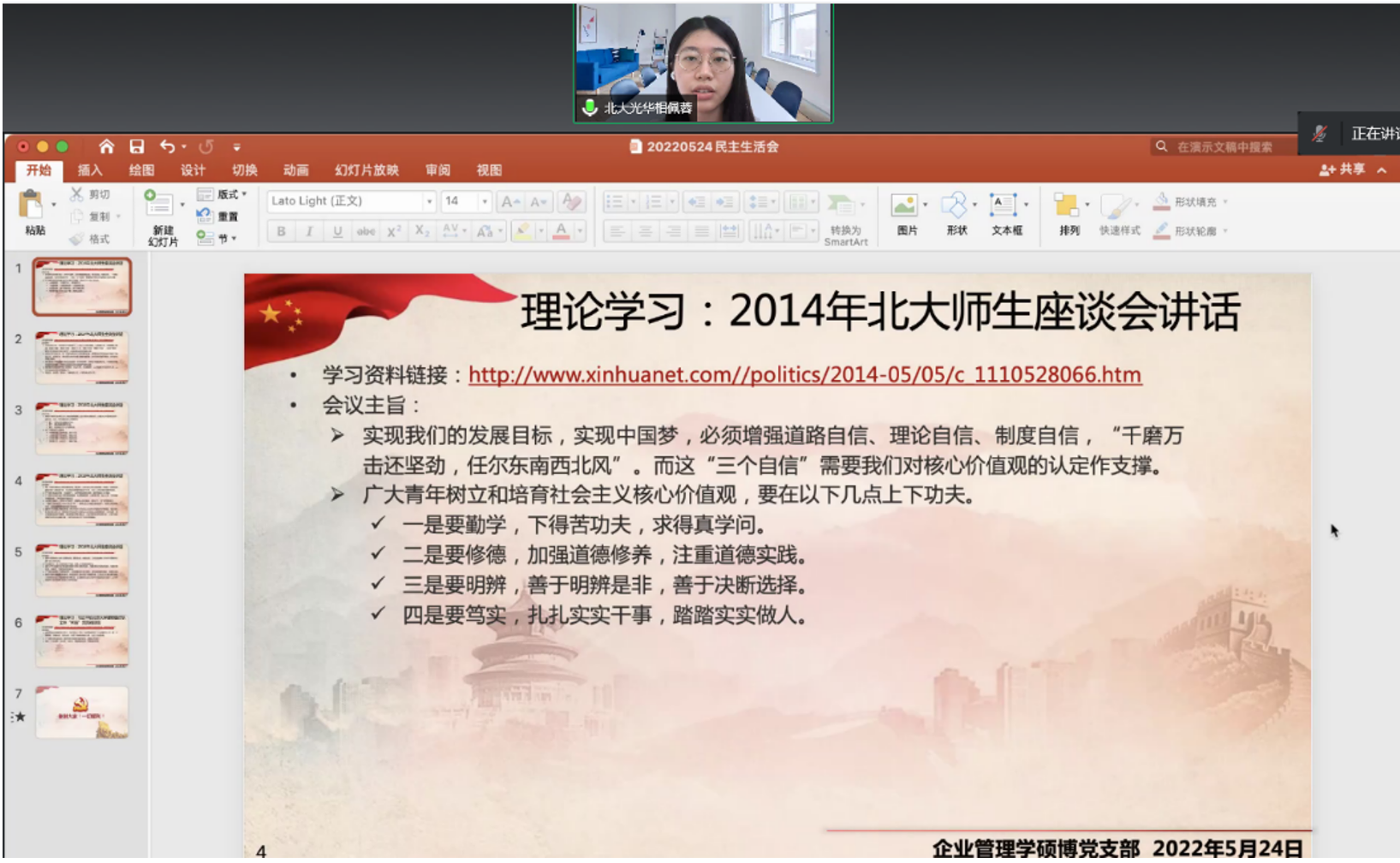Viewport: 1400px width, 863px height.
Task: Insert a new slide (新建幻灯片)
Action: click(159, 205)
